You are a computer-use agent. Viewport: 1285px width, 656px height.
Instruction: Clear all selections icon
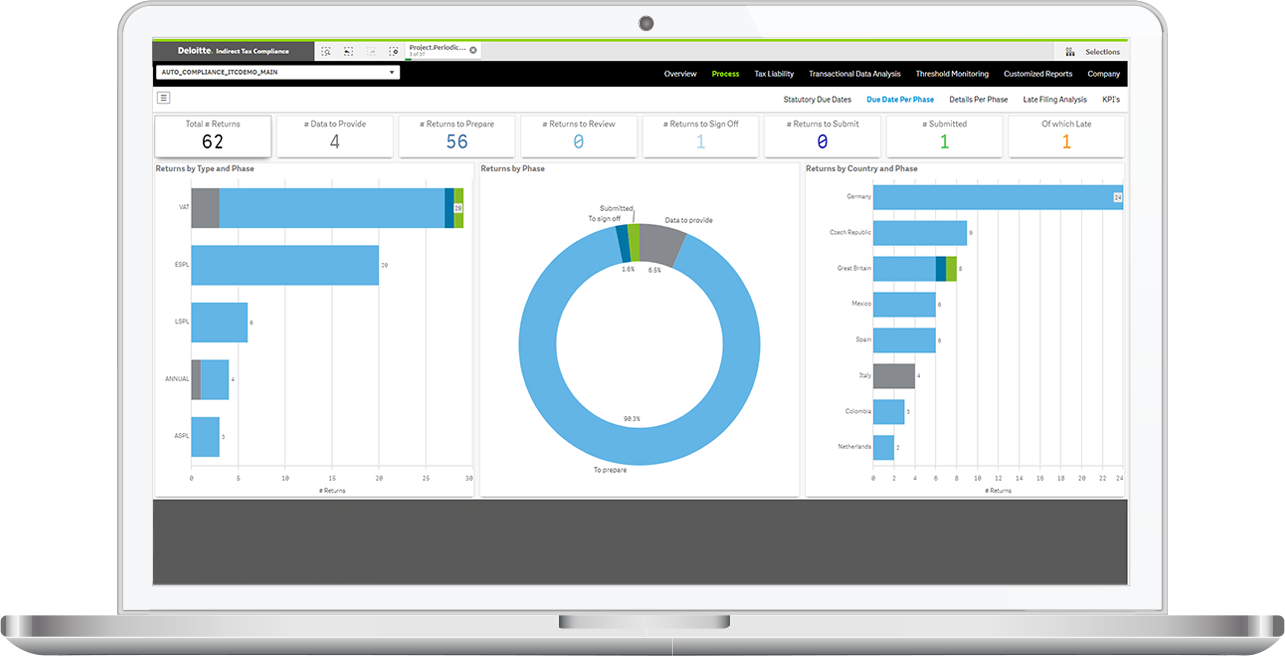coord(394,51)
